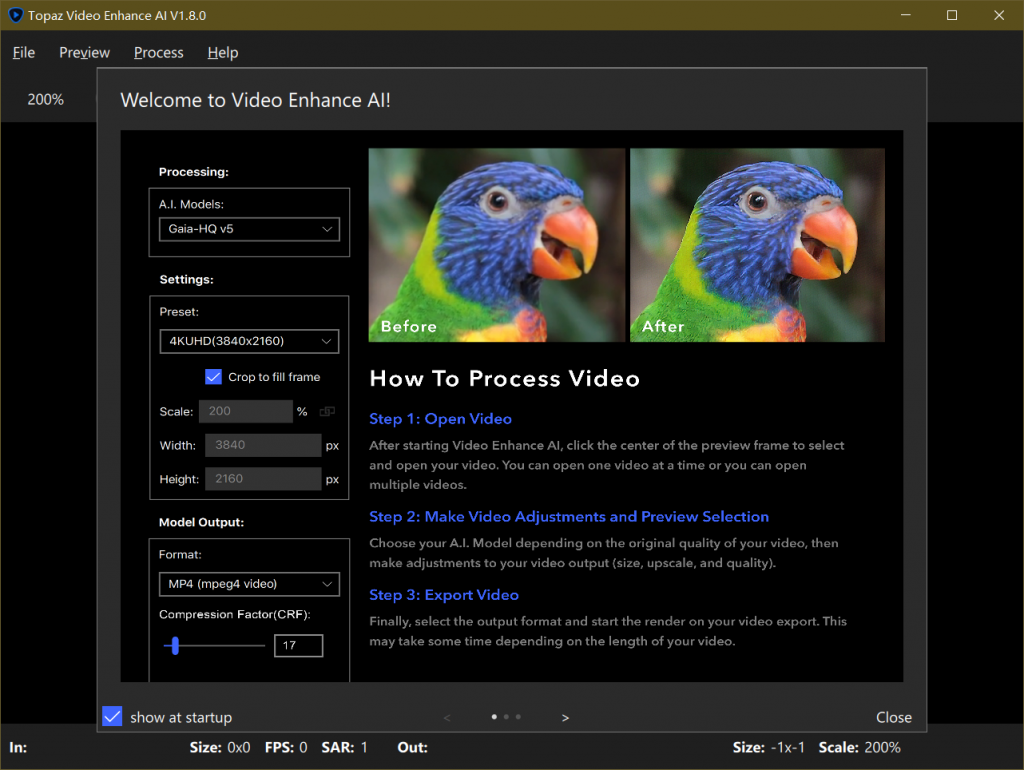The width and height of the screenshot is (1024, 770).
Task: Open the Preset dropdown set to 4KUHD
Action: (249, 341)
